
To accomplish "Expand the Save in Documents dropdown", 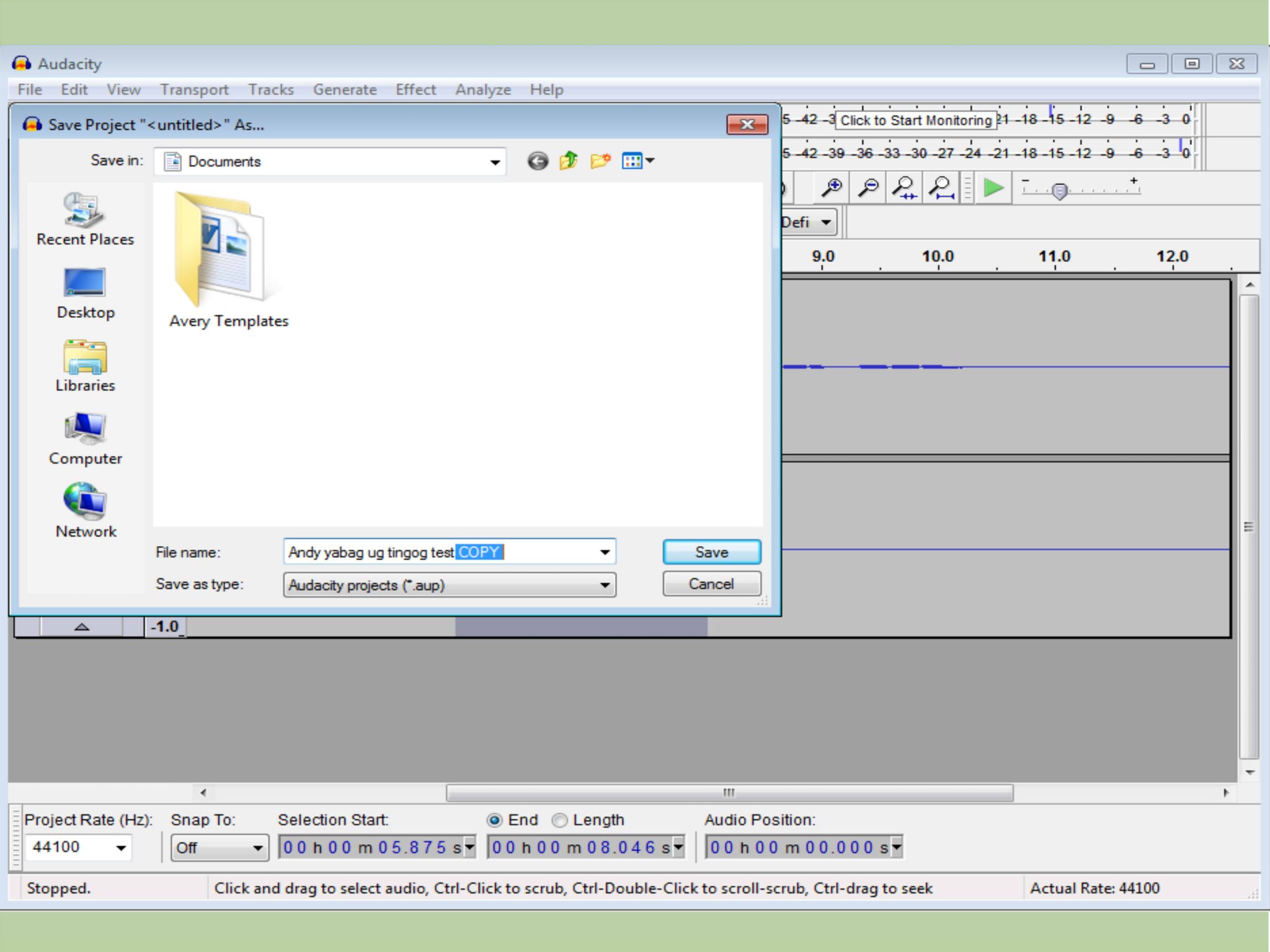I will [x=494, y=162].
